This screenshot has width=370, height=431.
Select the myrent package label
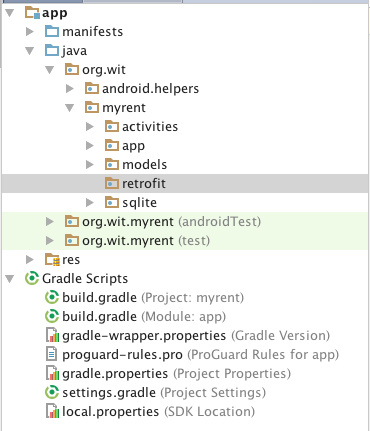[124, 108]
